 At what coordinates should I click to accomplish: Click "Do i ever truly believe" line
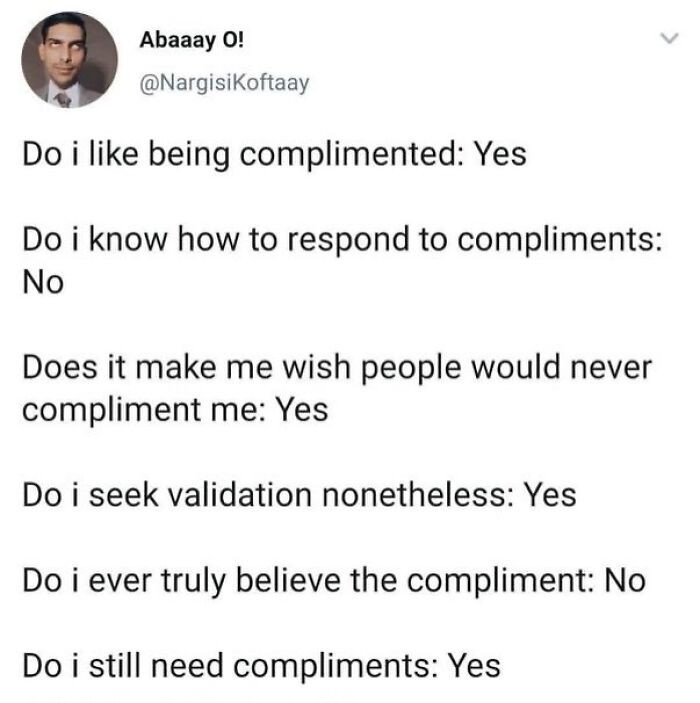[x=333, y=581]
